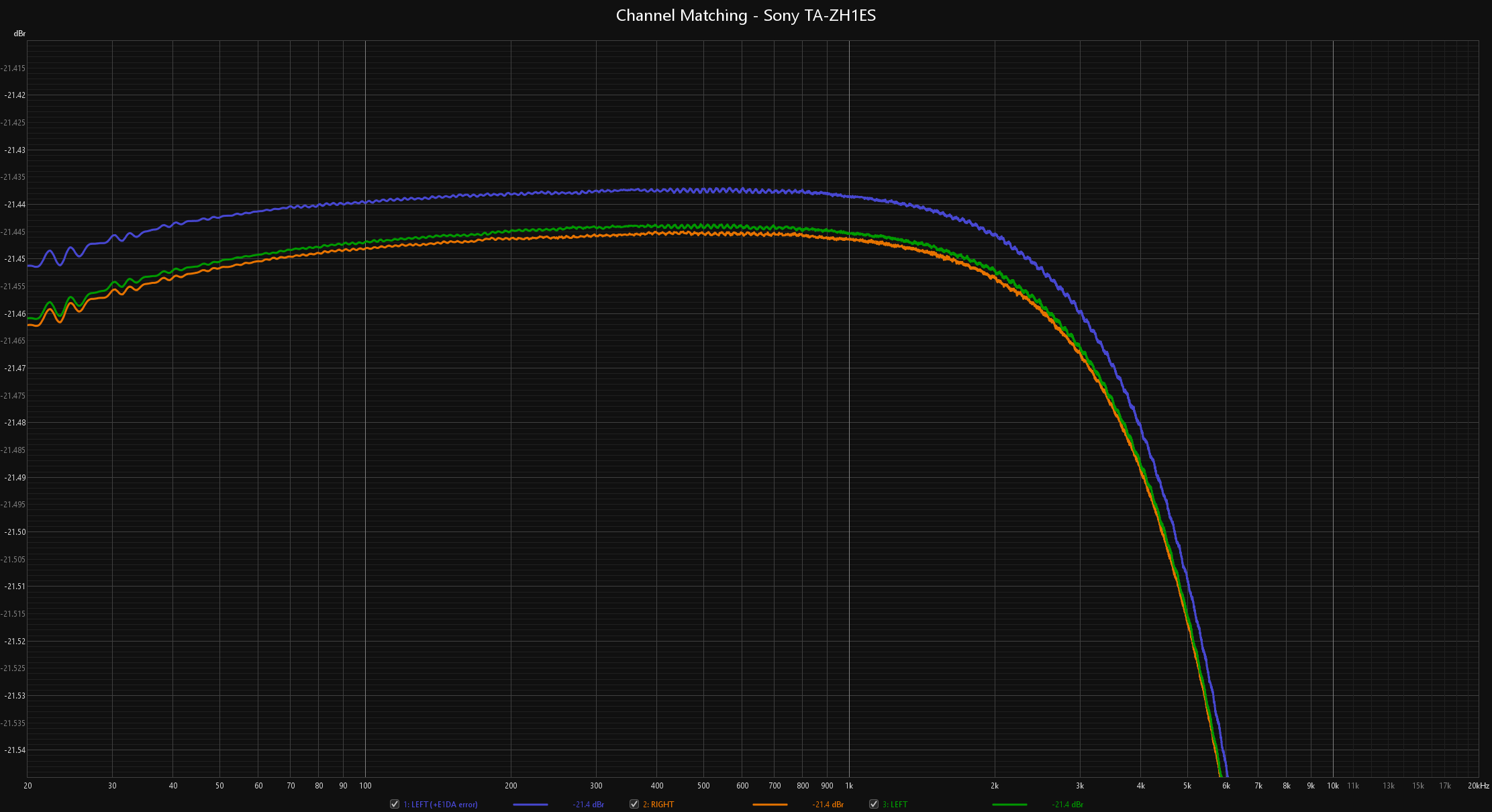Uncheck the '2: RIGHT' trace checkbox
Image resolution: width=1492 pixels, height=812 pixels.
[634, 804]
